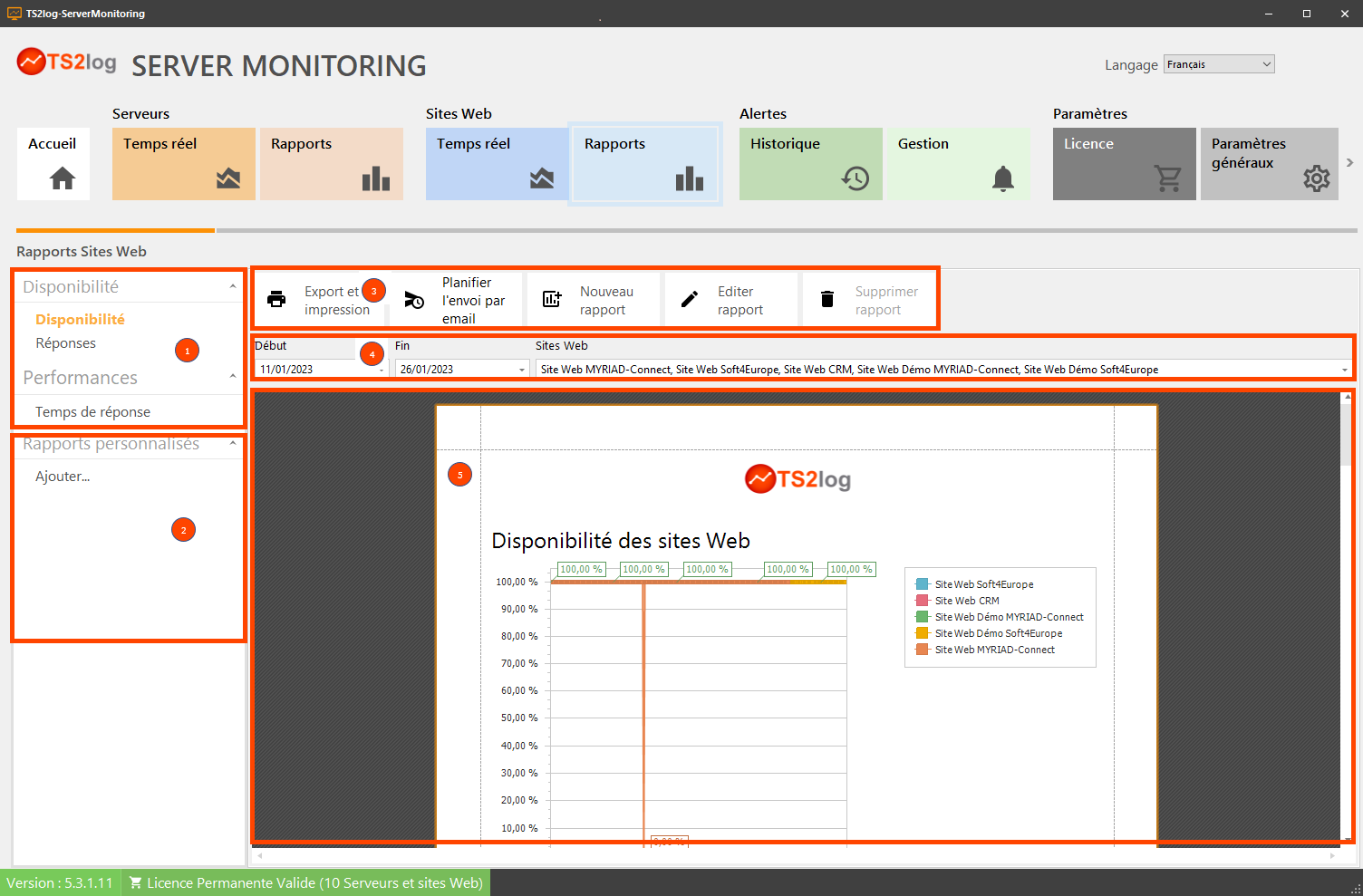Image resolution: width=1363 pixels, height=896 pixels.
Task: Click Export et impression button
Action: pos(320,300)
